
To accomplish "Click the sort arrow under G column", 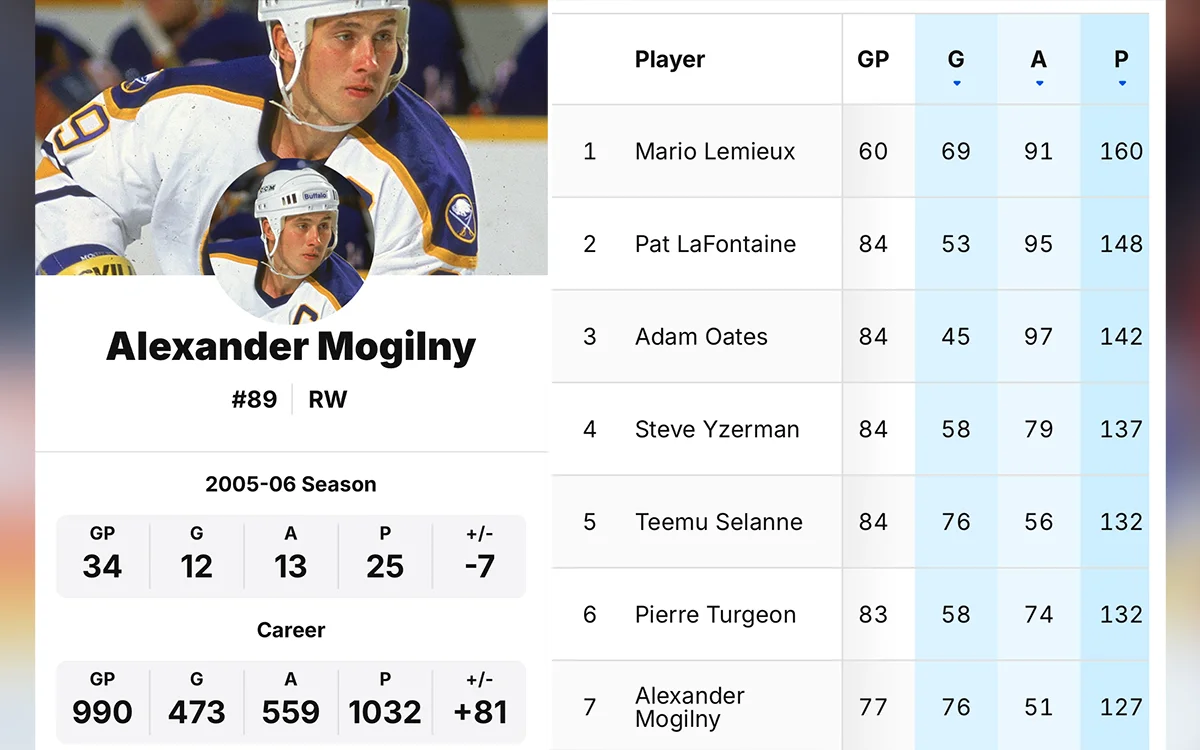I will (x=956, y=83).
